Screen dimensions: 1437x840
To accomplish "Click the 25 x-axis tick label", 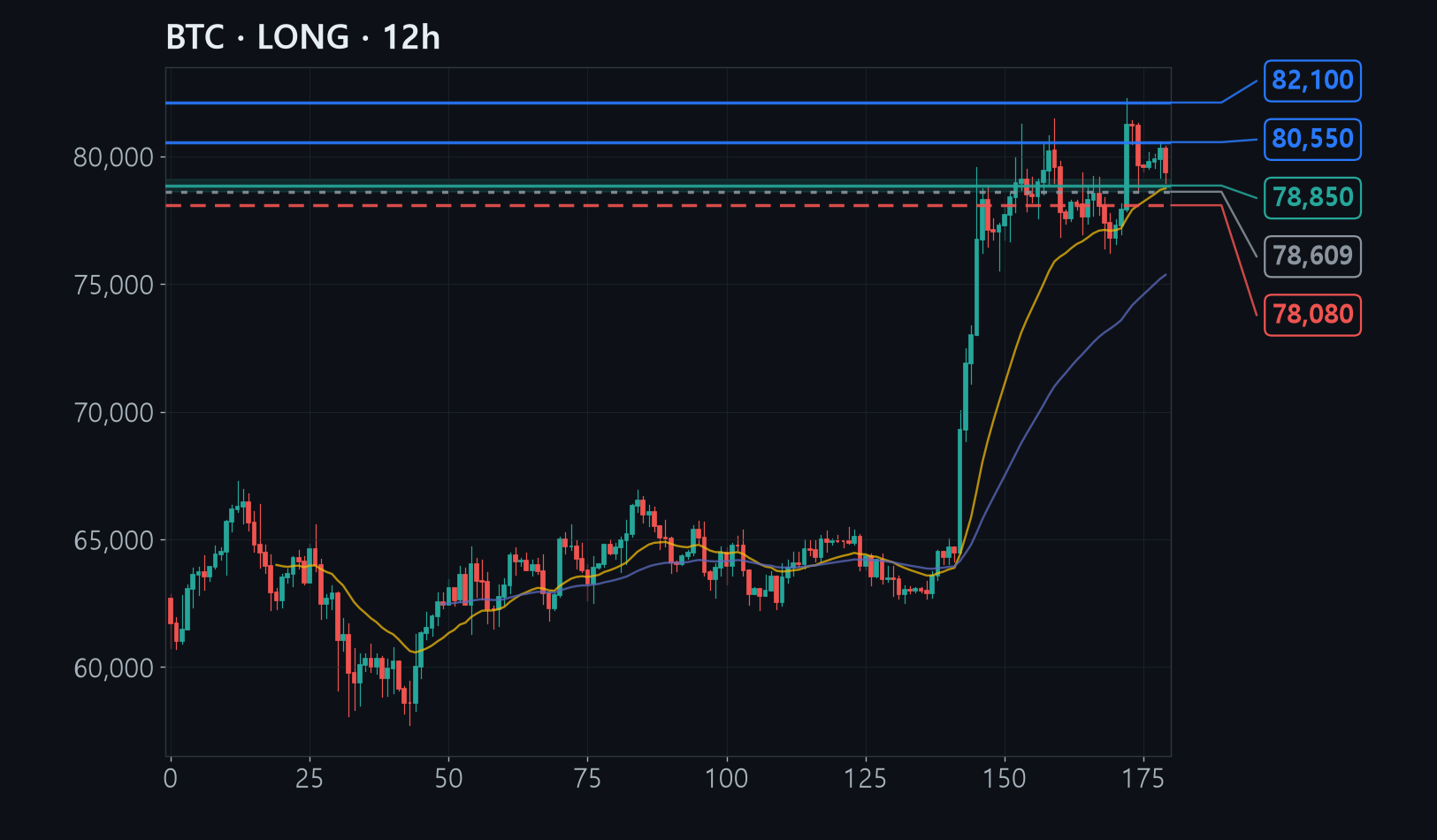I will [x=310, y=779].
